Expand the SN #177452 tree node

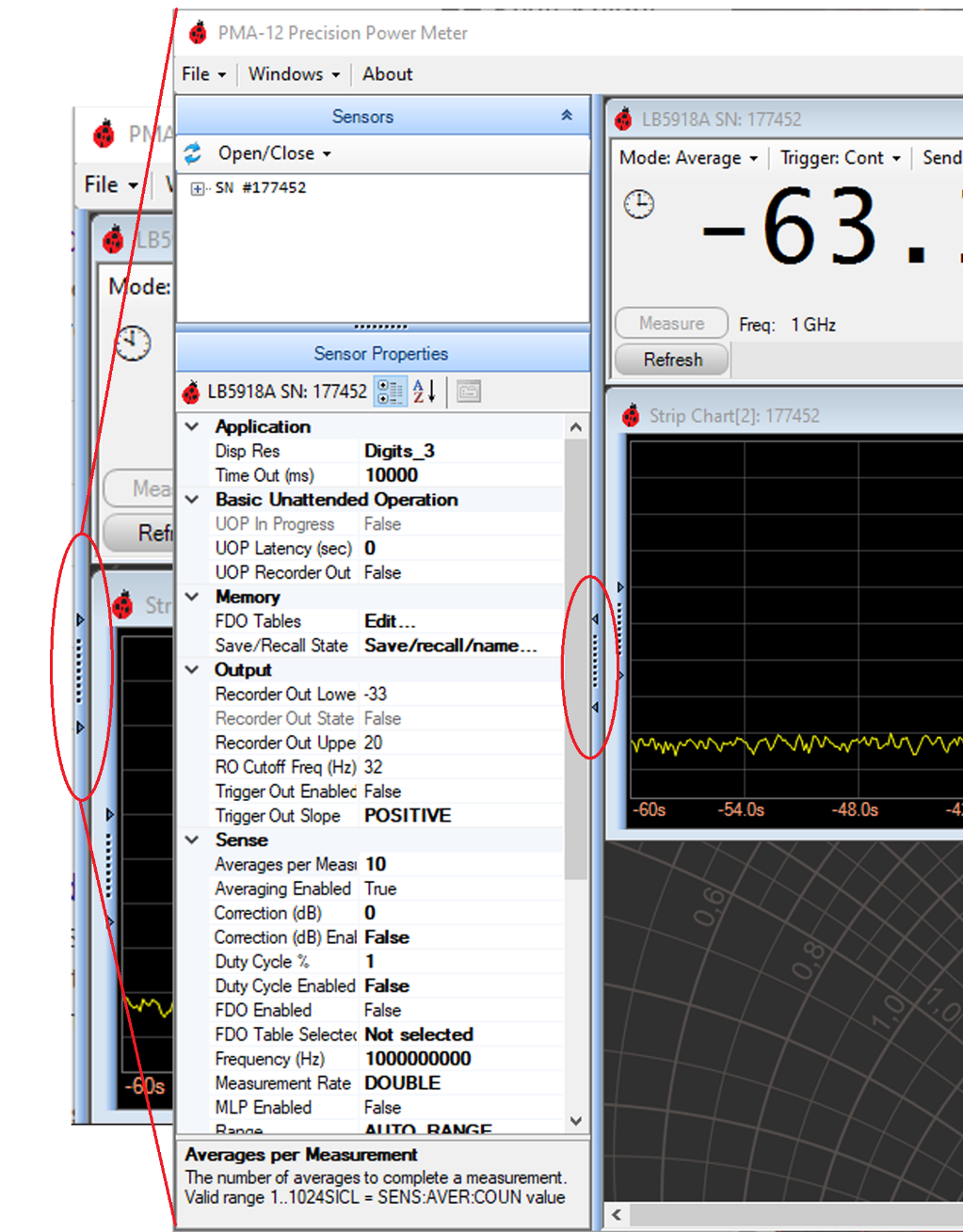(197, 188)
